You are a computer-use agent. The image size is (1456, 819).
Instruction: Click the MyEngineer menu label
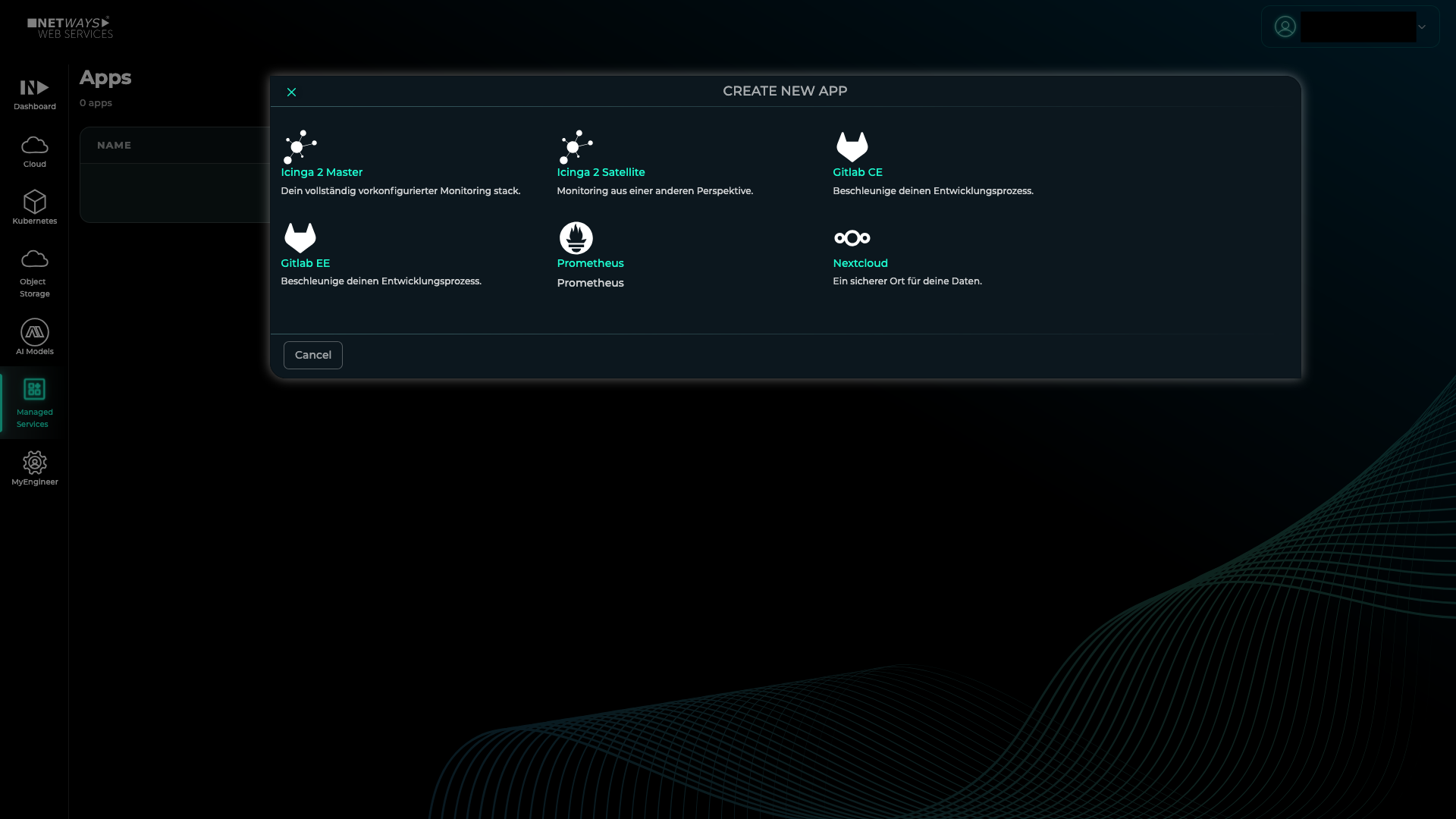click(x=34, y=482)
